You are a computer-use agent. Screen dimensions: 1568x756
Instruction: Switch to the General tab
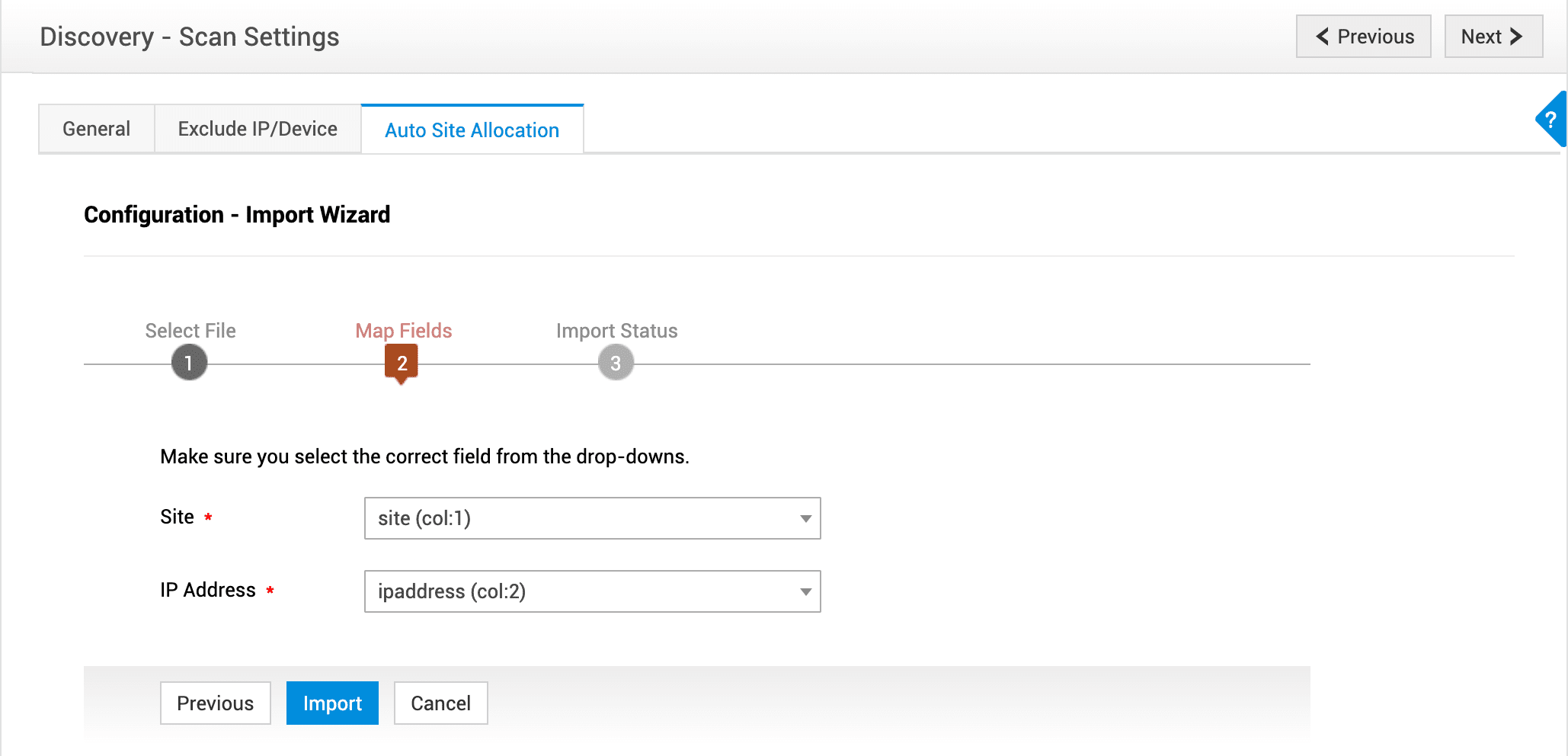pos(97,129)
